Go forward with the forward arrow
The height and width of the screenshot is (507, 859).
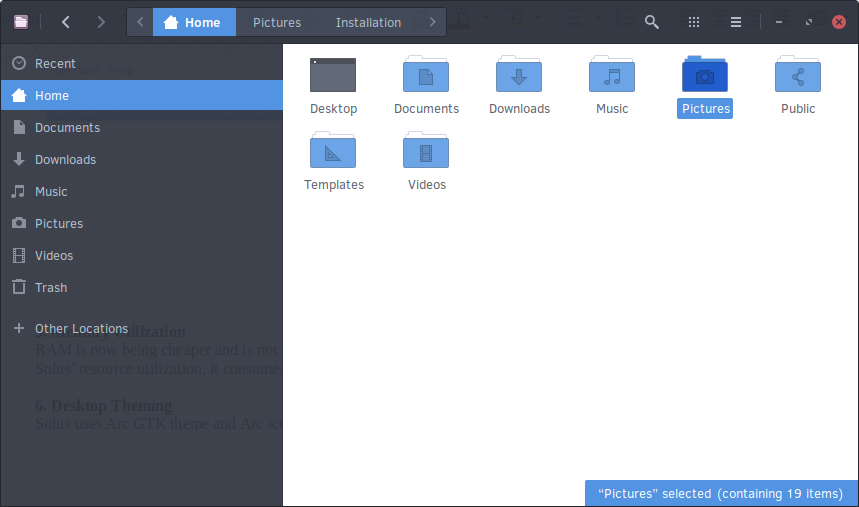pyautogui.click(x=101, y=22)
